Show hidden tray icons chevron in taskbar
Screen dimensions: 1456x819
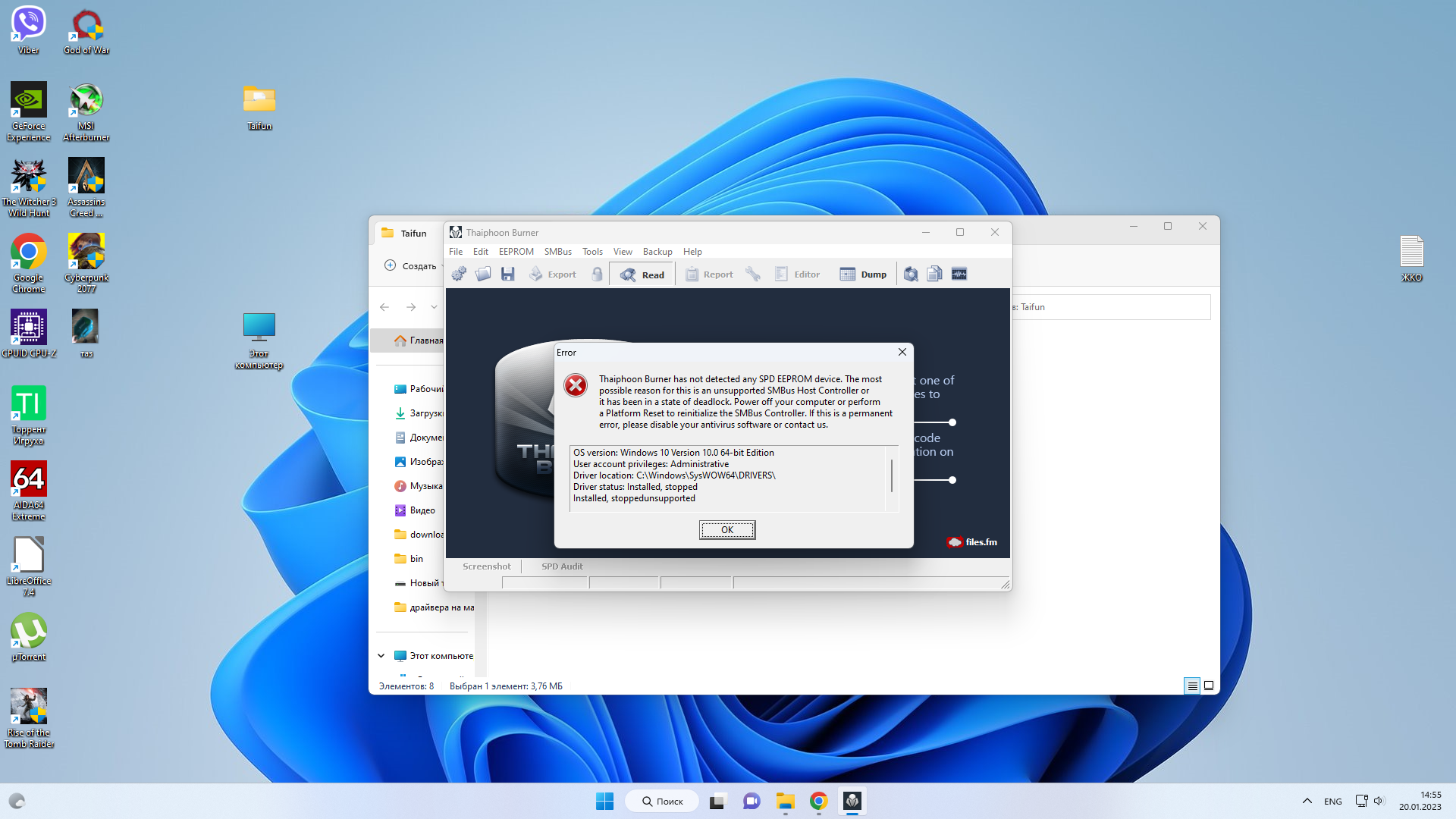click(1307, 802)
